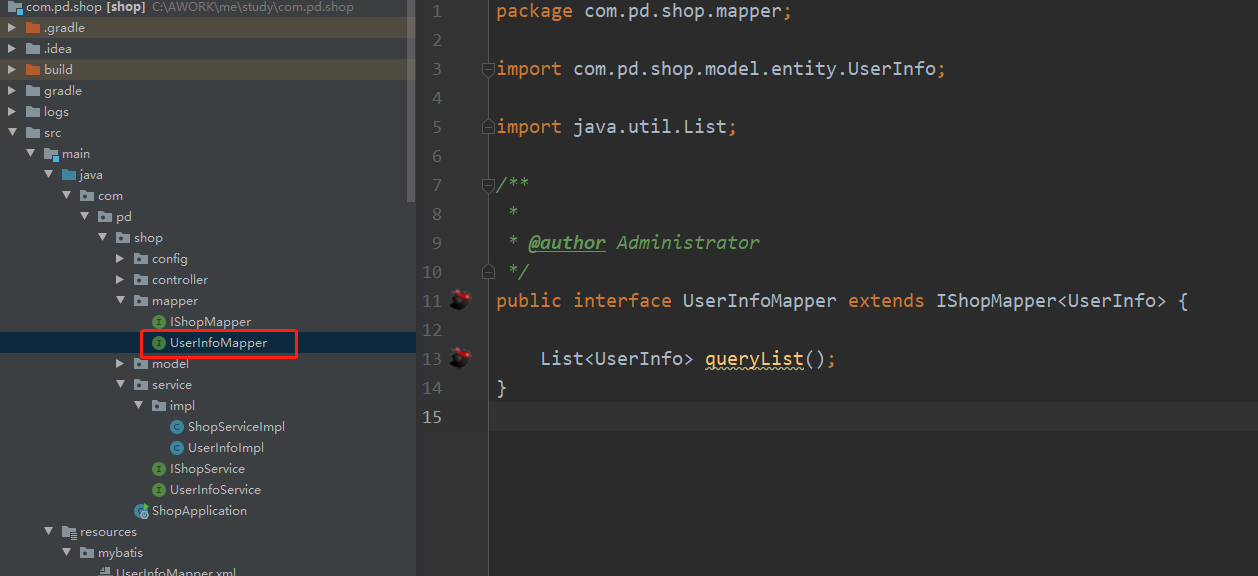Click the src folder icon
Image resolution: width=1258 pixels, height=576 pixels.
(x=33, y=133)
